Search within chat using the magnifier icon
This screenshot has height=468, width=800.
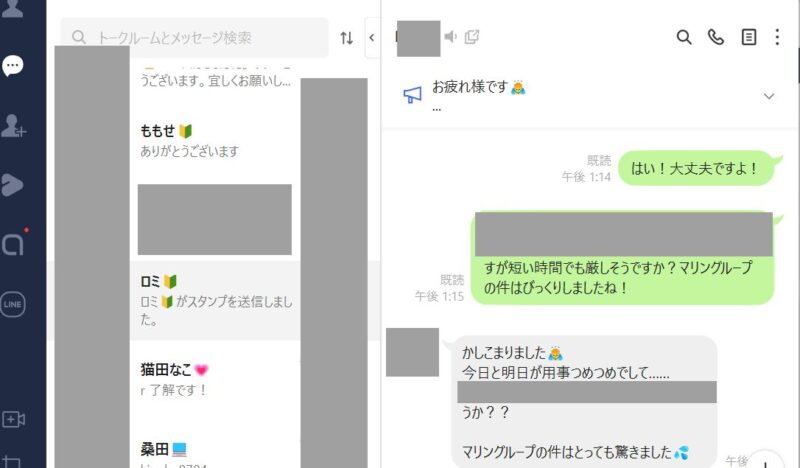[684, 37]
